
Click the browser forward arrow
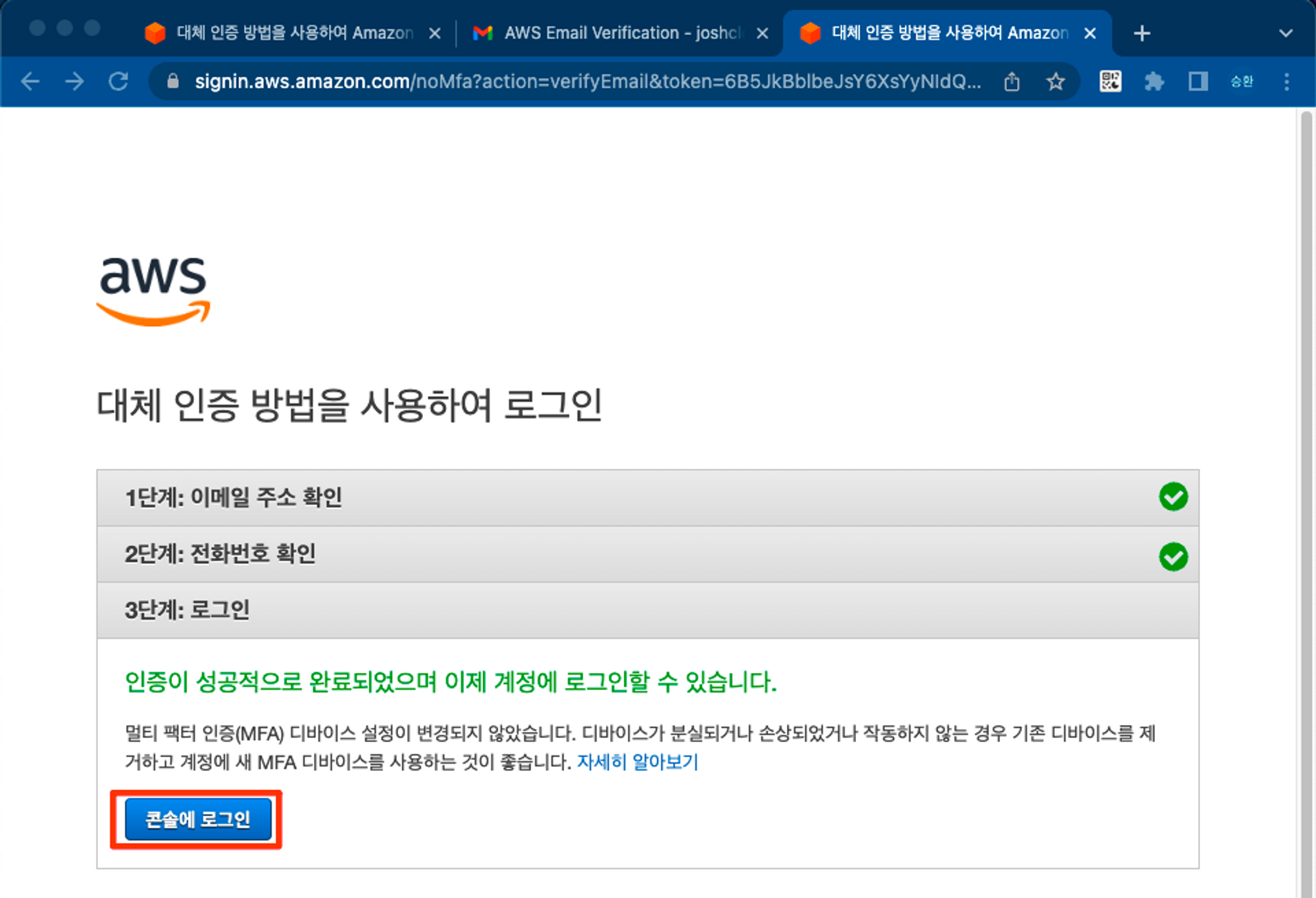tap(74, 82)
